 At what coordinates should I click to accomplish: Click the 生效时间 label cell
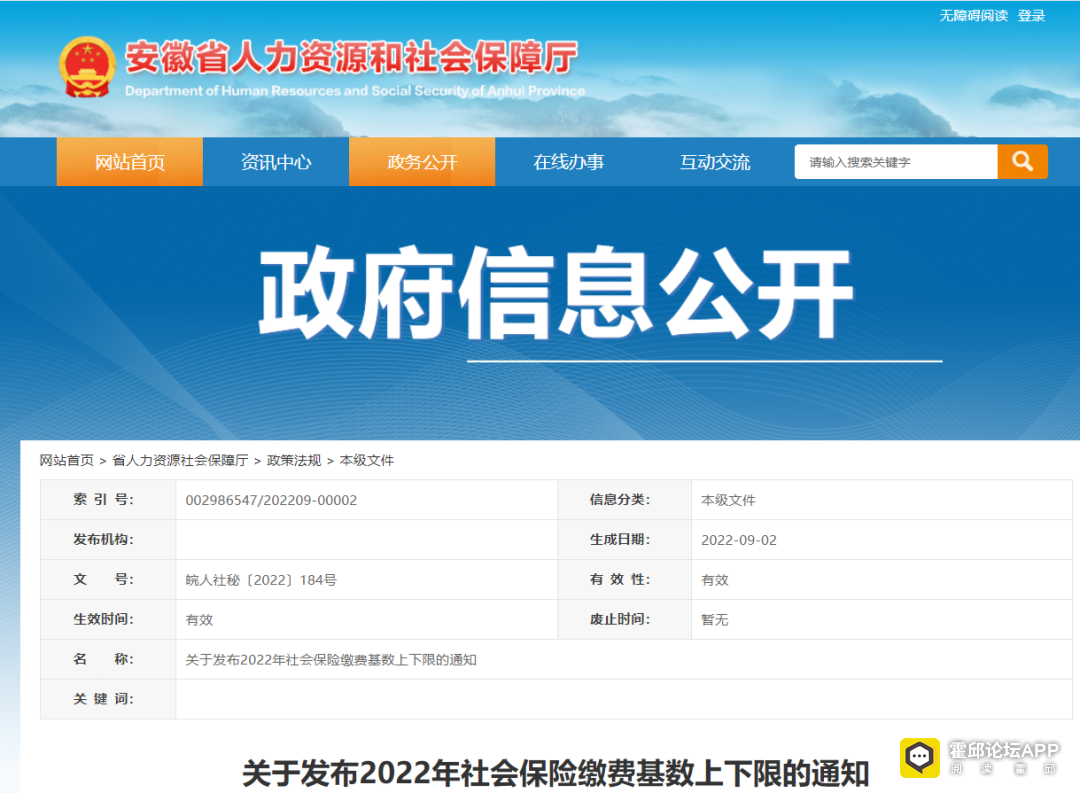coord(108,619)
